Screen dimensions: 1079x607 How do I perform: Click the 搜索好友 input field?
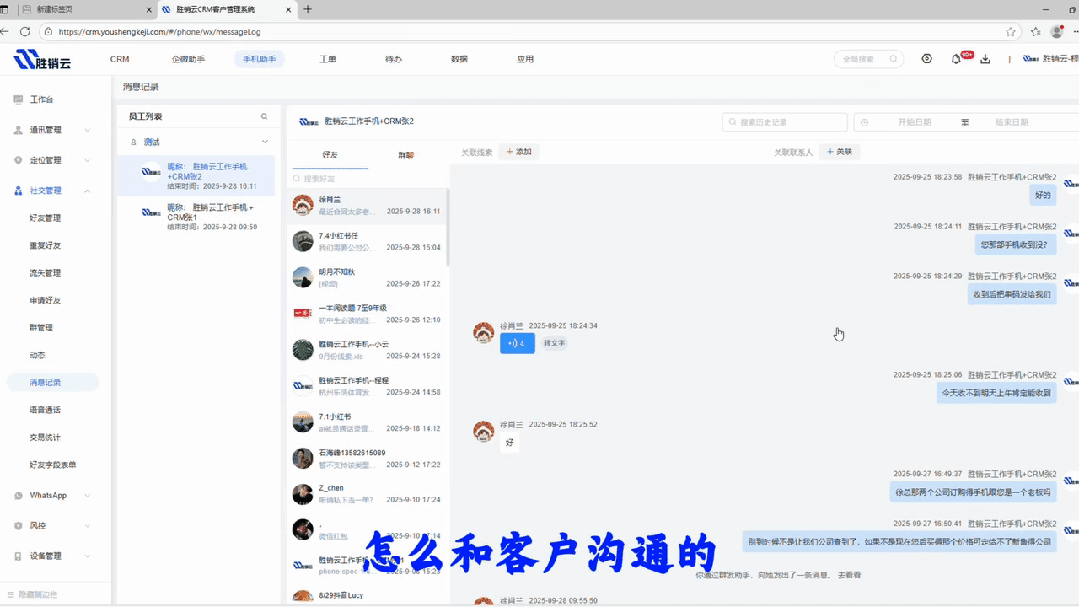click(x=369, y=178)
